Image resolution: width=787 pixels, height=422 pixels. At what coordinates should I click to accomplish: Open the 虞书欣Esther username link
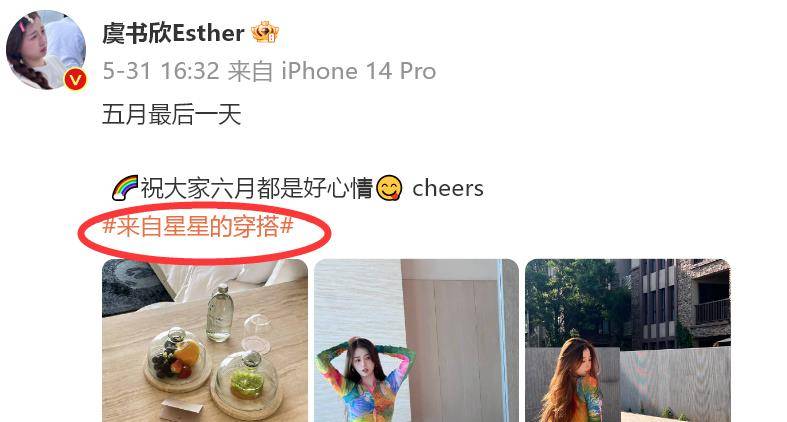click(x=173, y=33)
